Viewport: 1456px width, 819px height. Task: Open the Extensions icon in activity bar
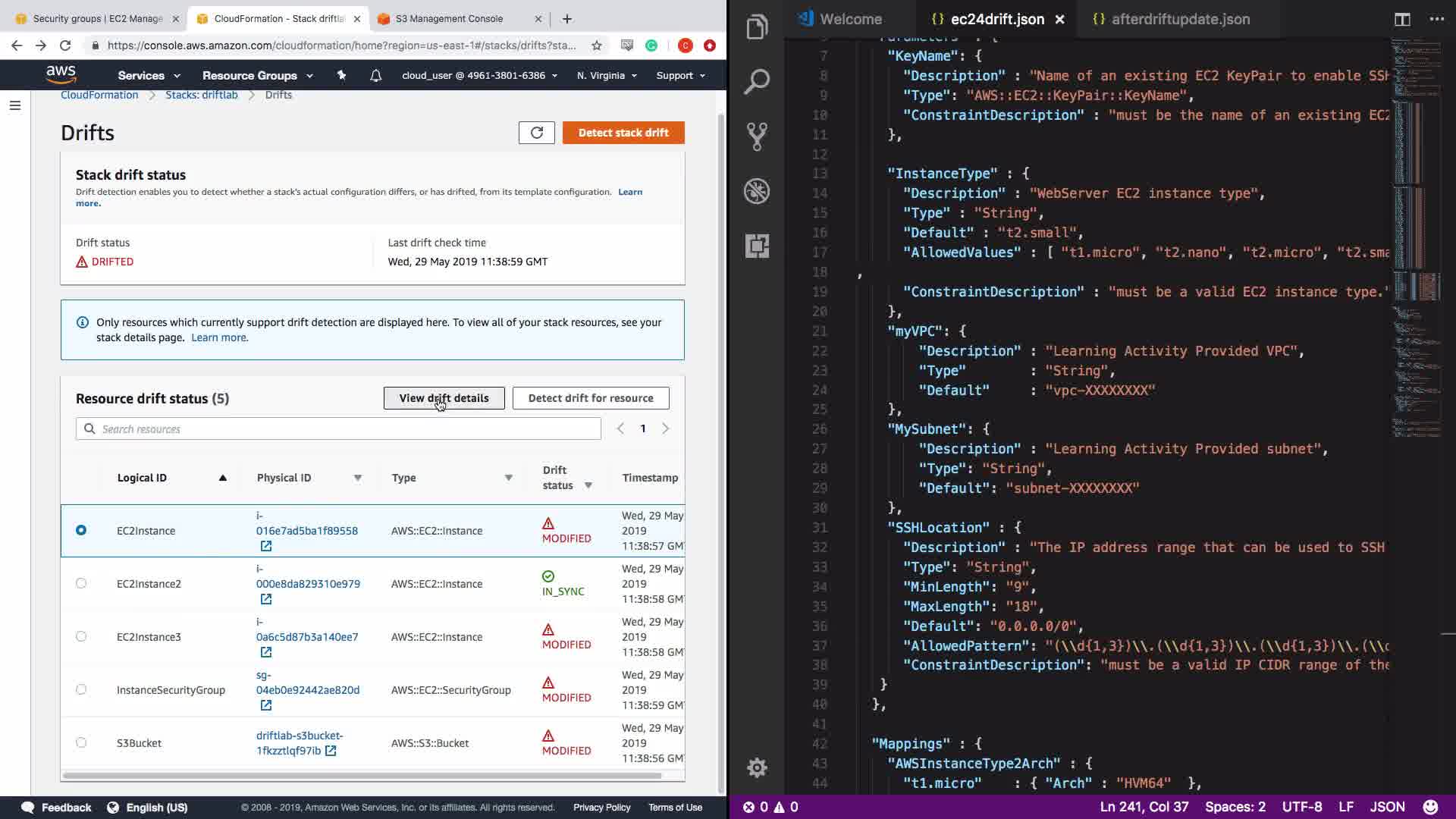click(756, 246)
